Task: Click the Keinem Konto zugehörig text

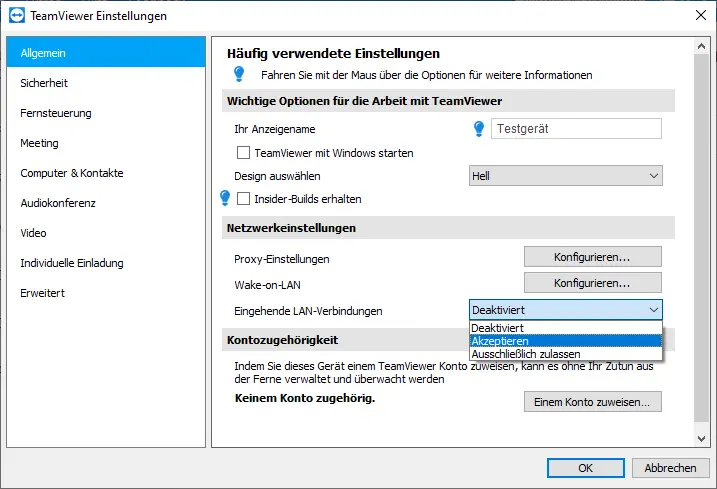Action: [x=305, y=398]
